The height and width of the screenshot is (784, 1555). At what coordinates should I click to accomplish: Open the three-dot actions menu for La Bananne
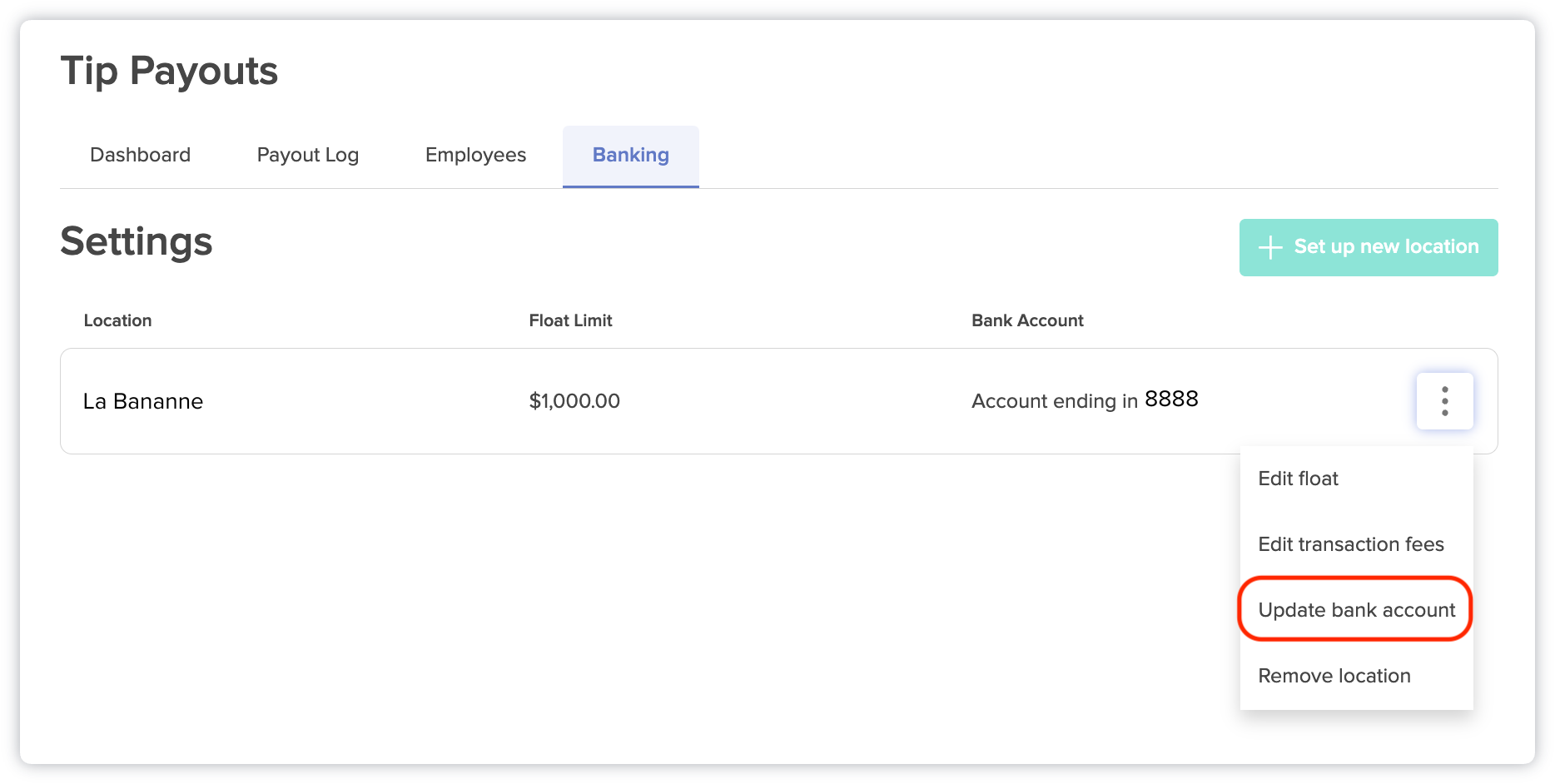coord(1444,400)
